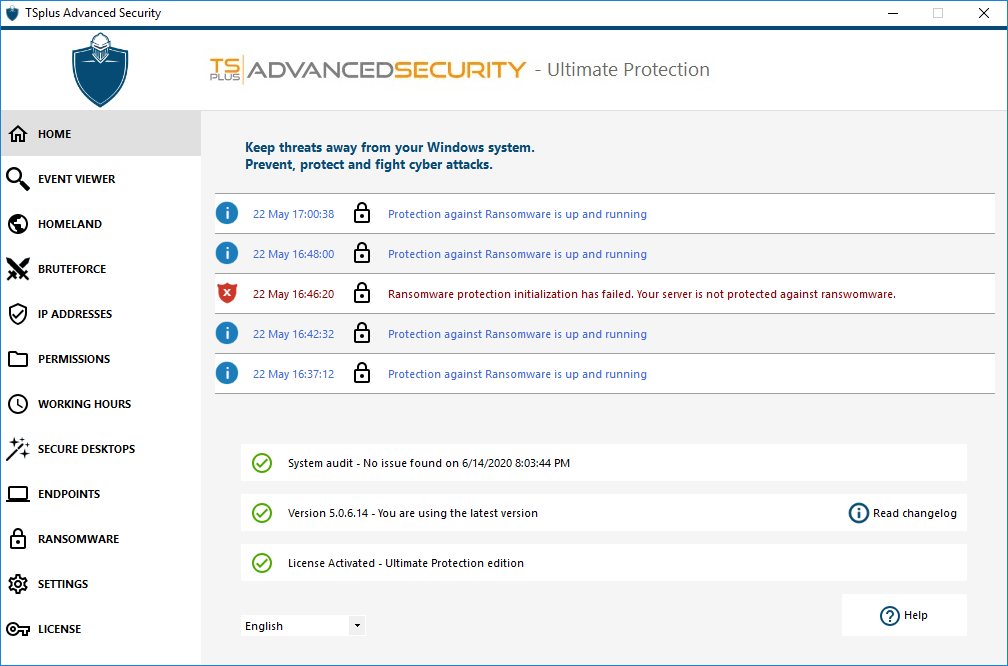1008x666 pixels.
Task: Click the Endpoints laptop icon
Action: tap(18, 494)
